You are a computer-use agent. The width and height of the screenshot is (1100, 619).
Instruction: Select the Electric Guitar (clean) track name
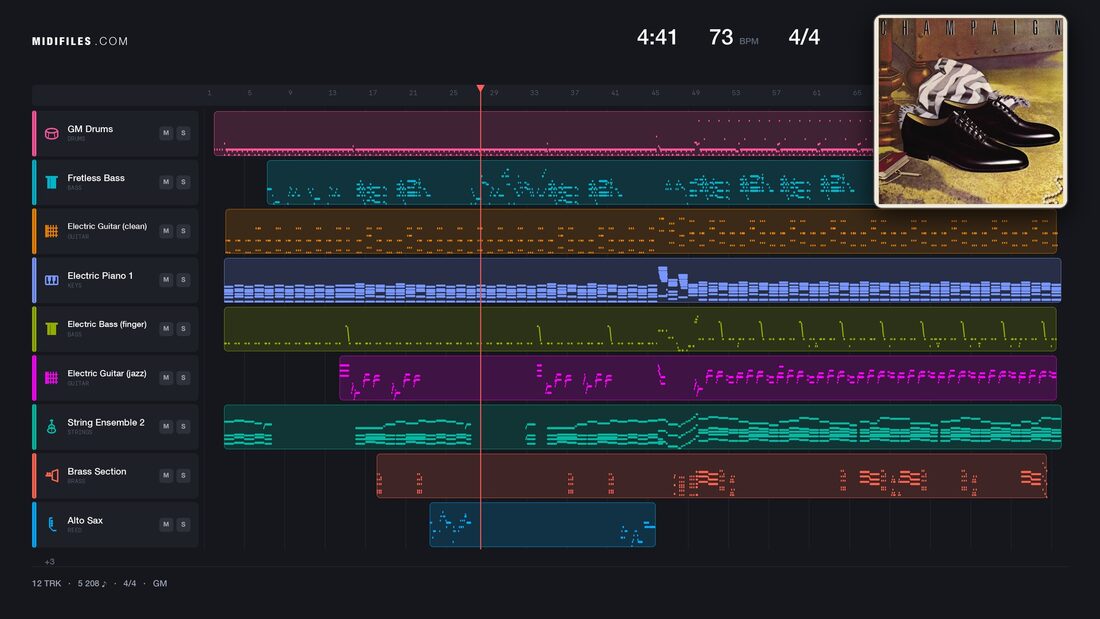[107, 227]
